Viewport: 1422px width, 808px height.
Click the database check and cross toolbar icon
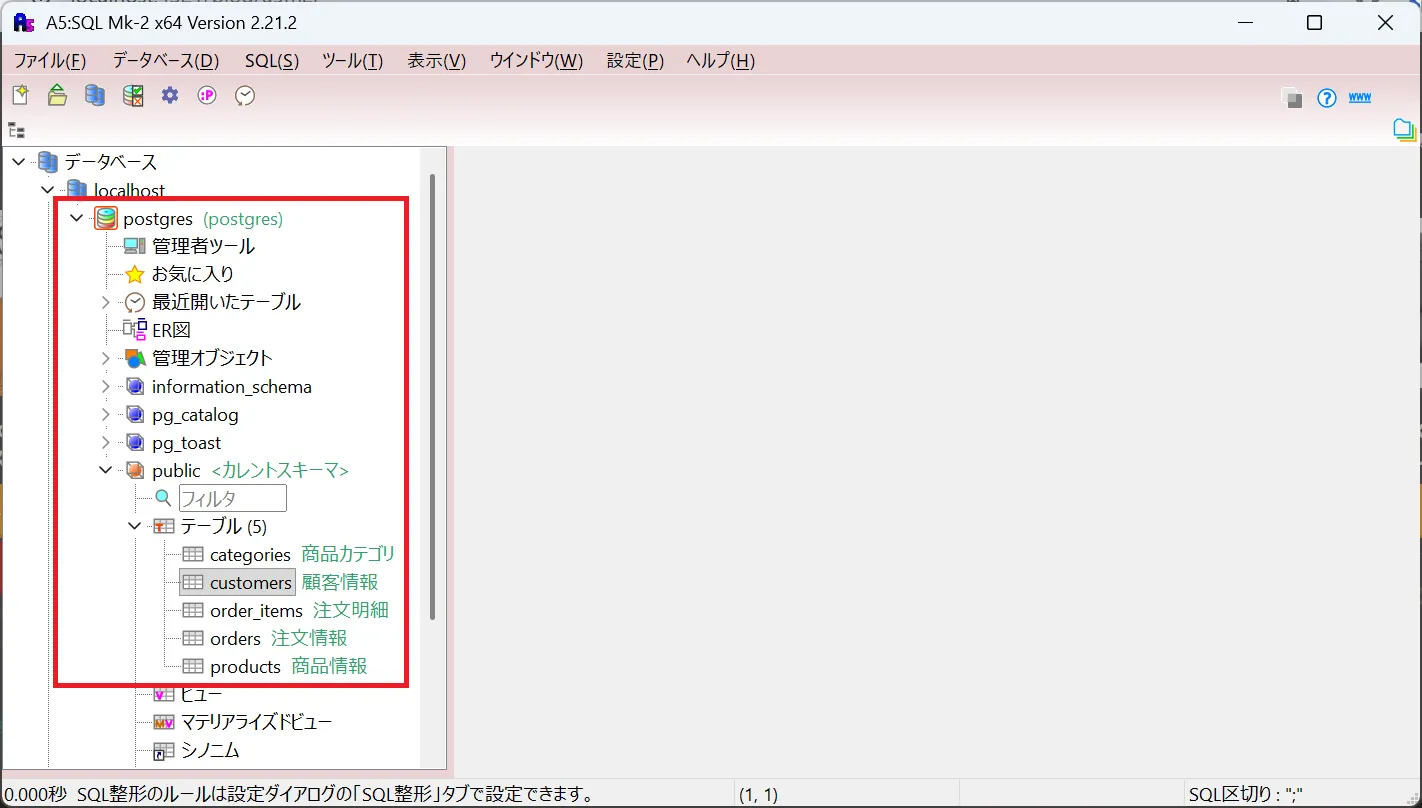133,95
